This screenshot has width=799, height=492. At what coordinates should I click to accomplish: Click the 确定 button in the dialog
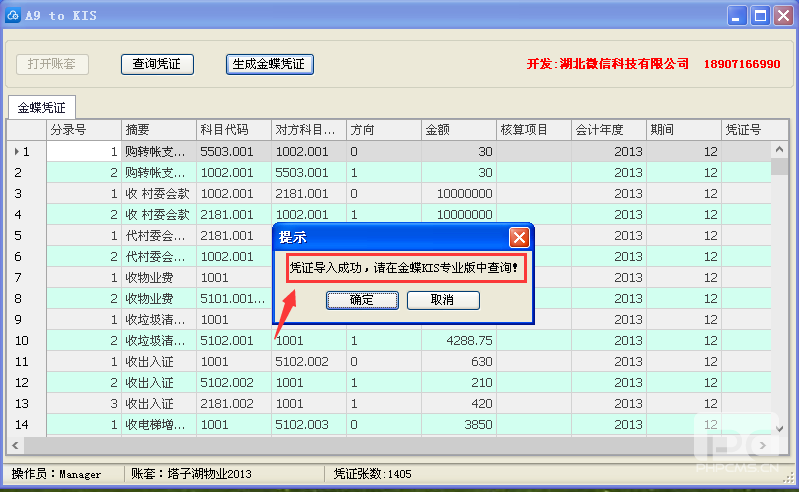pyautogui.click(x=362, y=300)
